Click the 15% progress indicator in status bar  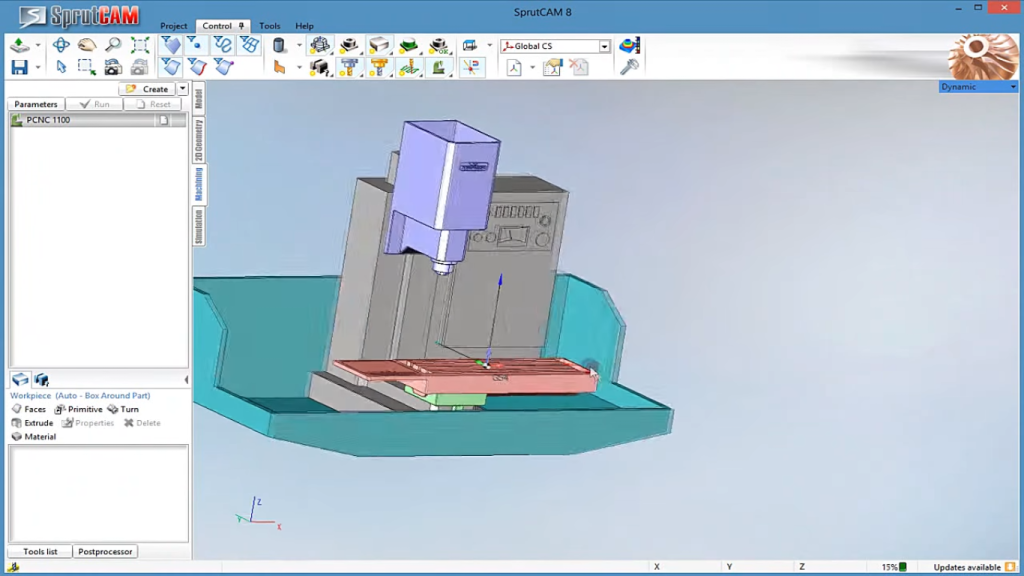tap(893, 567)
